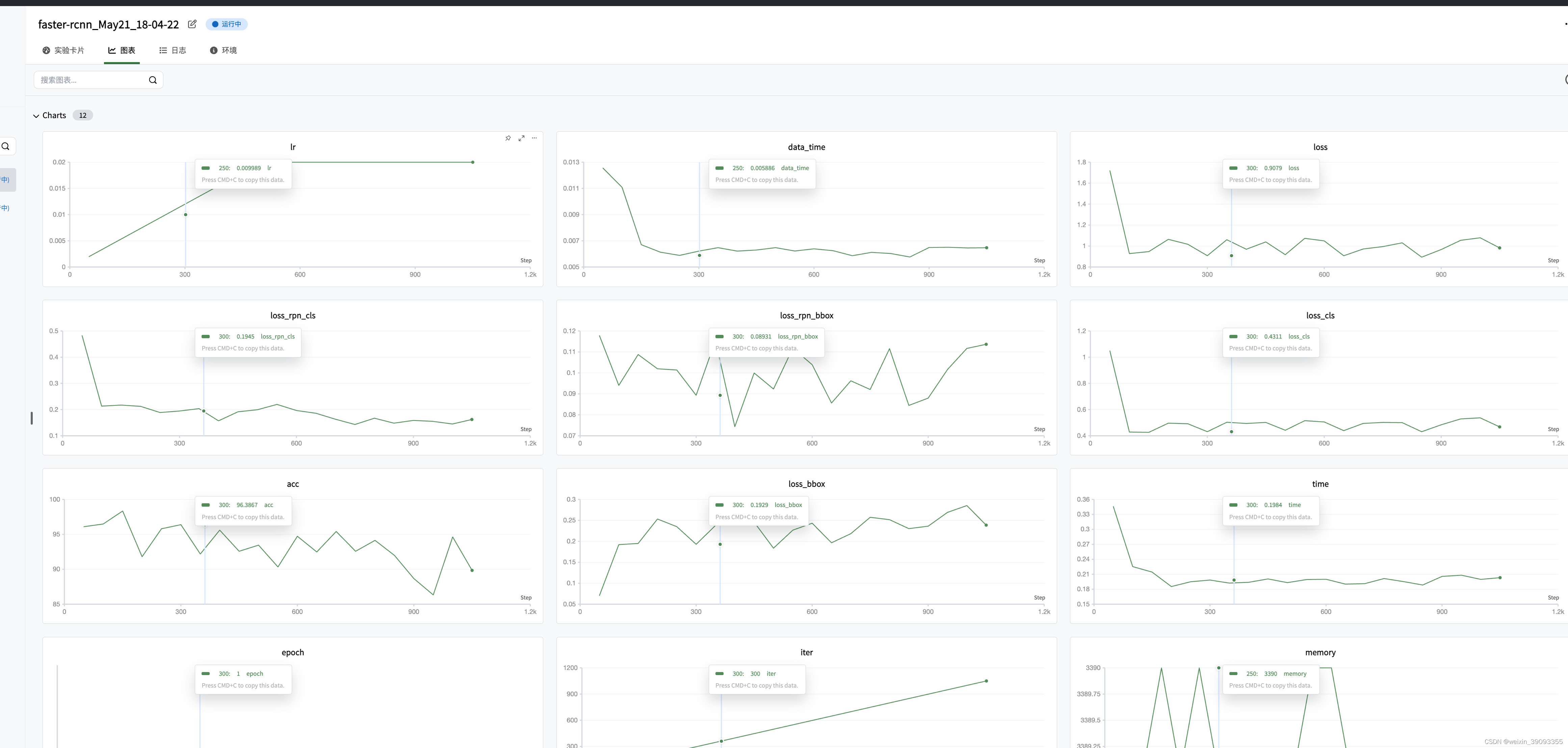The width and height of the screenshot is (1568, 748).
Task: Open the 日志 tab
Action: click(173, 51)
